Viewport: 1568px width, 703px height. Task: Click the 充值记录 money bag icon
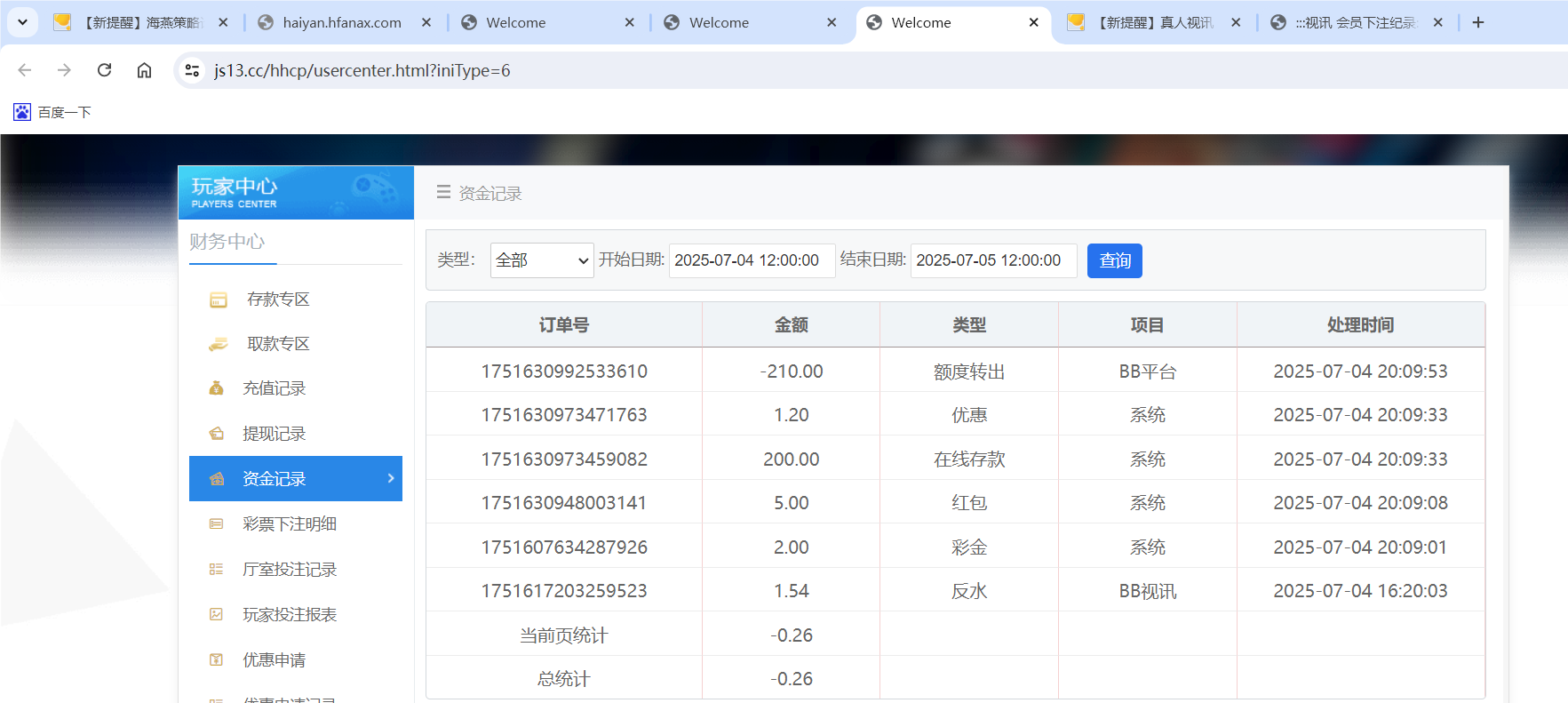[216, 388]
